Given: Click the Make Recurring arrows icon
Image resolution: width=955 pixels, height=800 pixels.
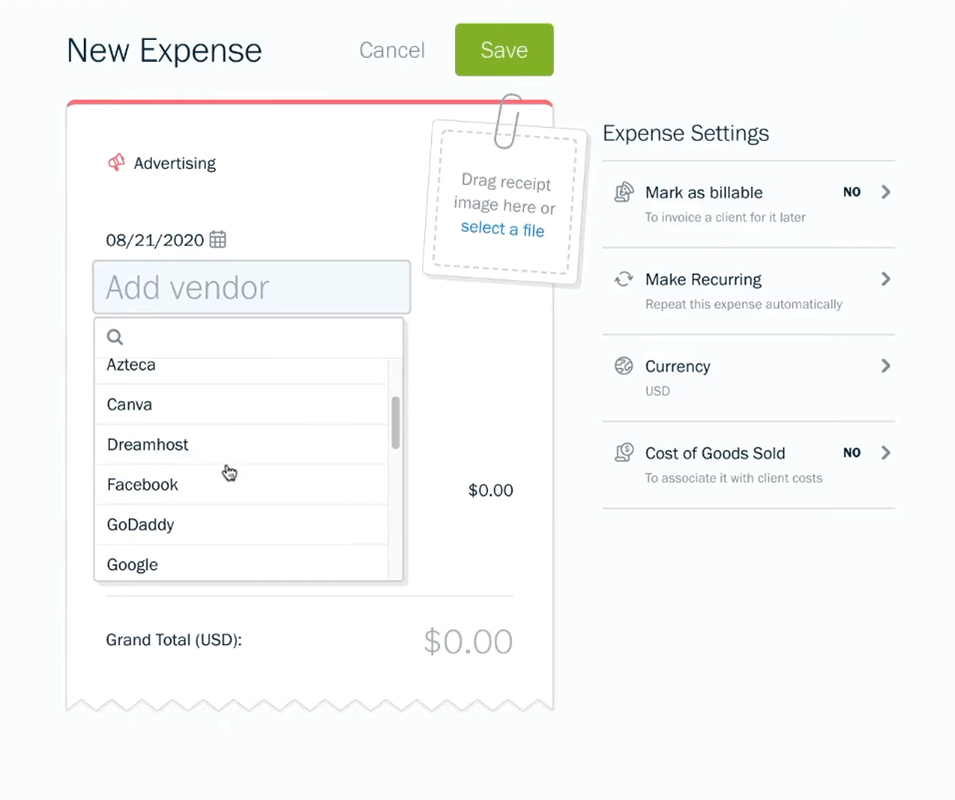Looking at the screenshot, I should pos(624,279).
